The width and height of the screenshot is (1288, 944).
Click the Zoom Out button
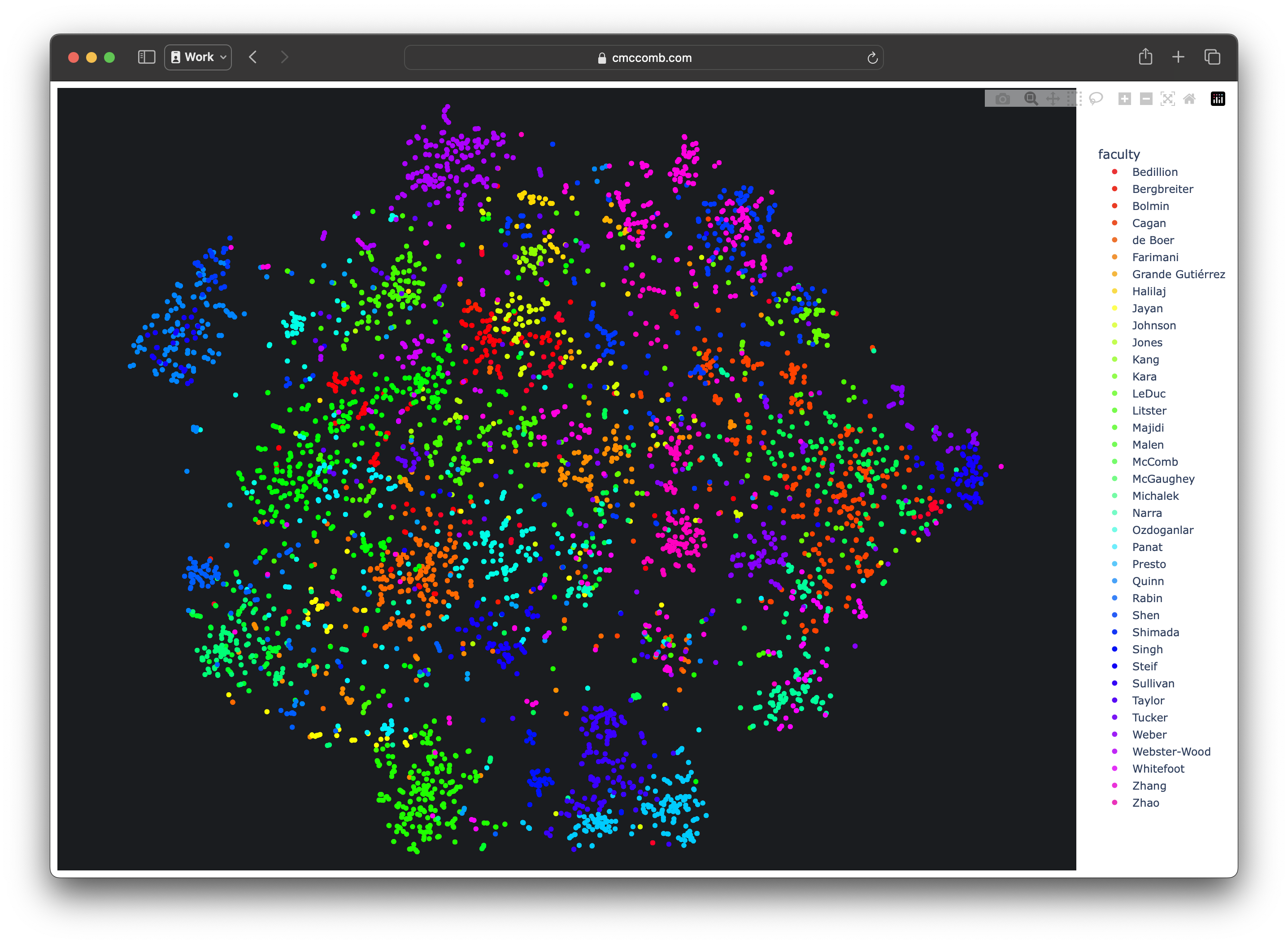click(x=1146, y=98)
